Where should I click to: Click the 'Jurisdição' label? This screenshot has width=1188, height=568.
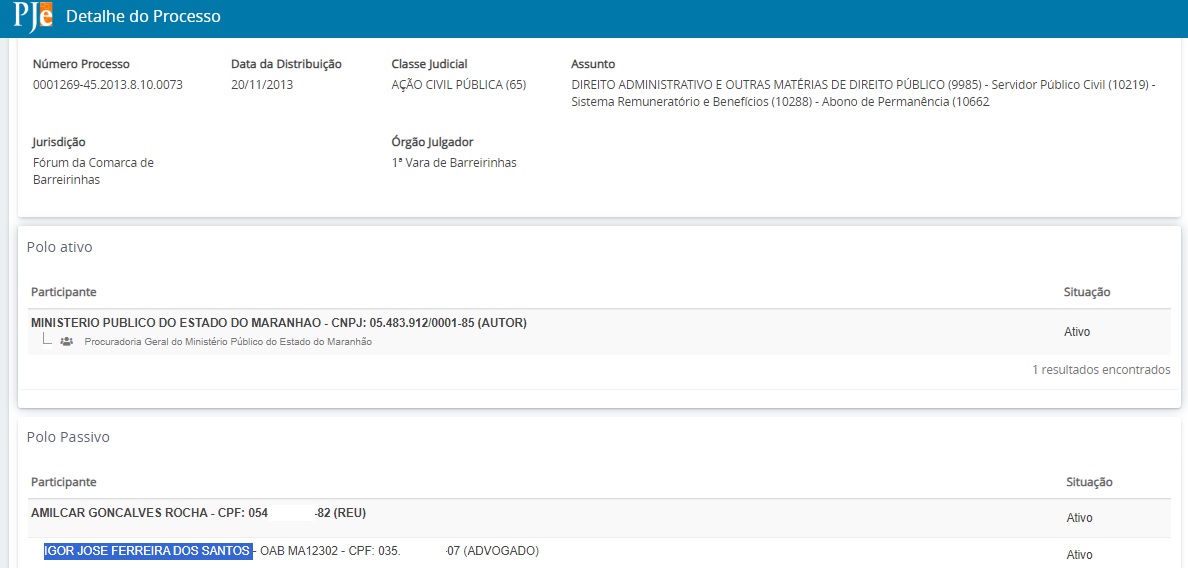[59, 142]
